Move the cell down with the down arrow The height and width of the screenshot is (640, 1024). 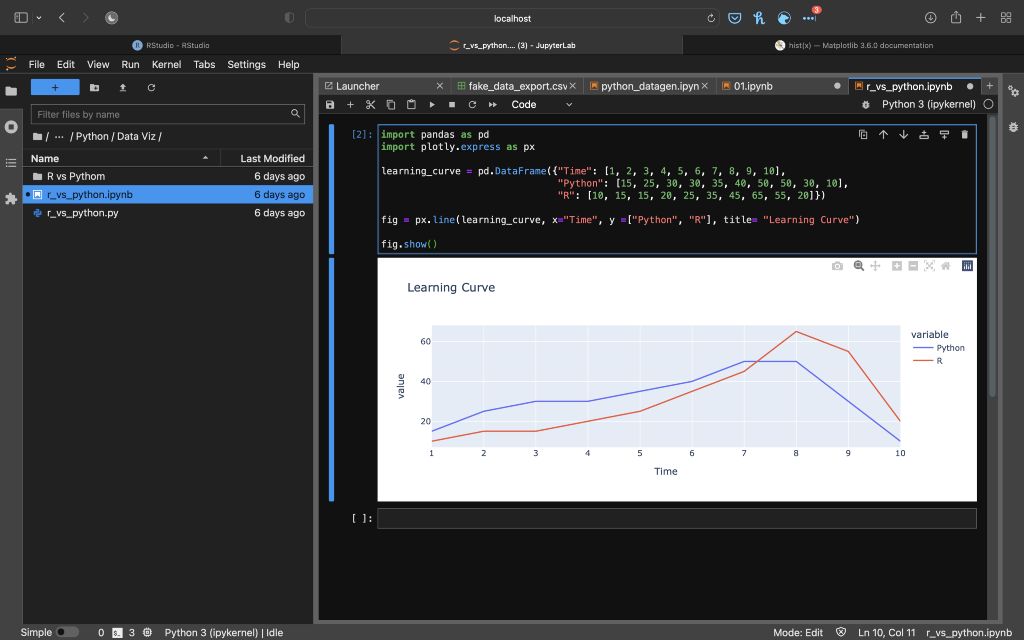(903, 135)
